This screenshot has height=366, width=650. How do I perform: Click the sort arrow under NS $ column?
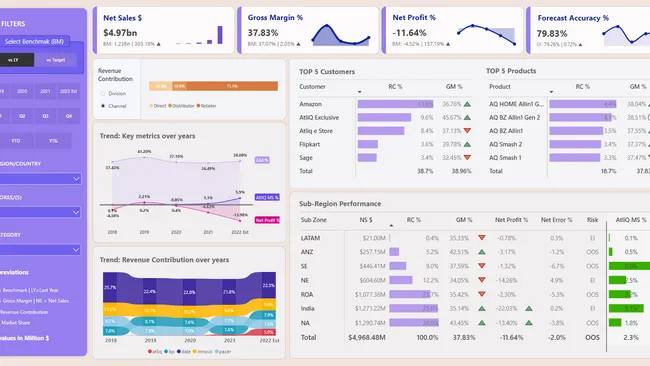(391, 225)
